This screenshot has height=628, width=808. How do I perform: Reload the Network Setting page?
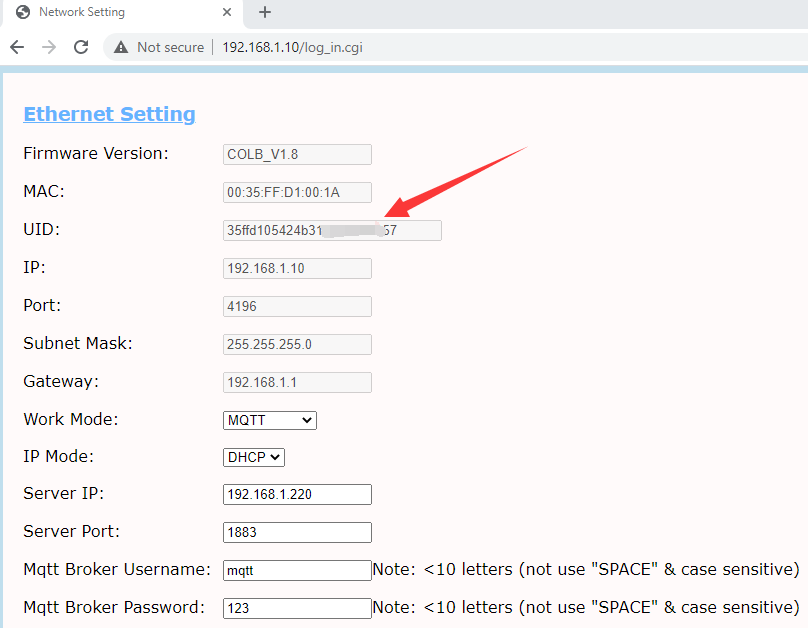pos(81,47)
